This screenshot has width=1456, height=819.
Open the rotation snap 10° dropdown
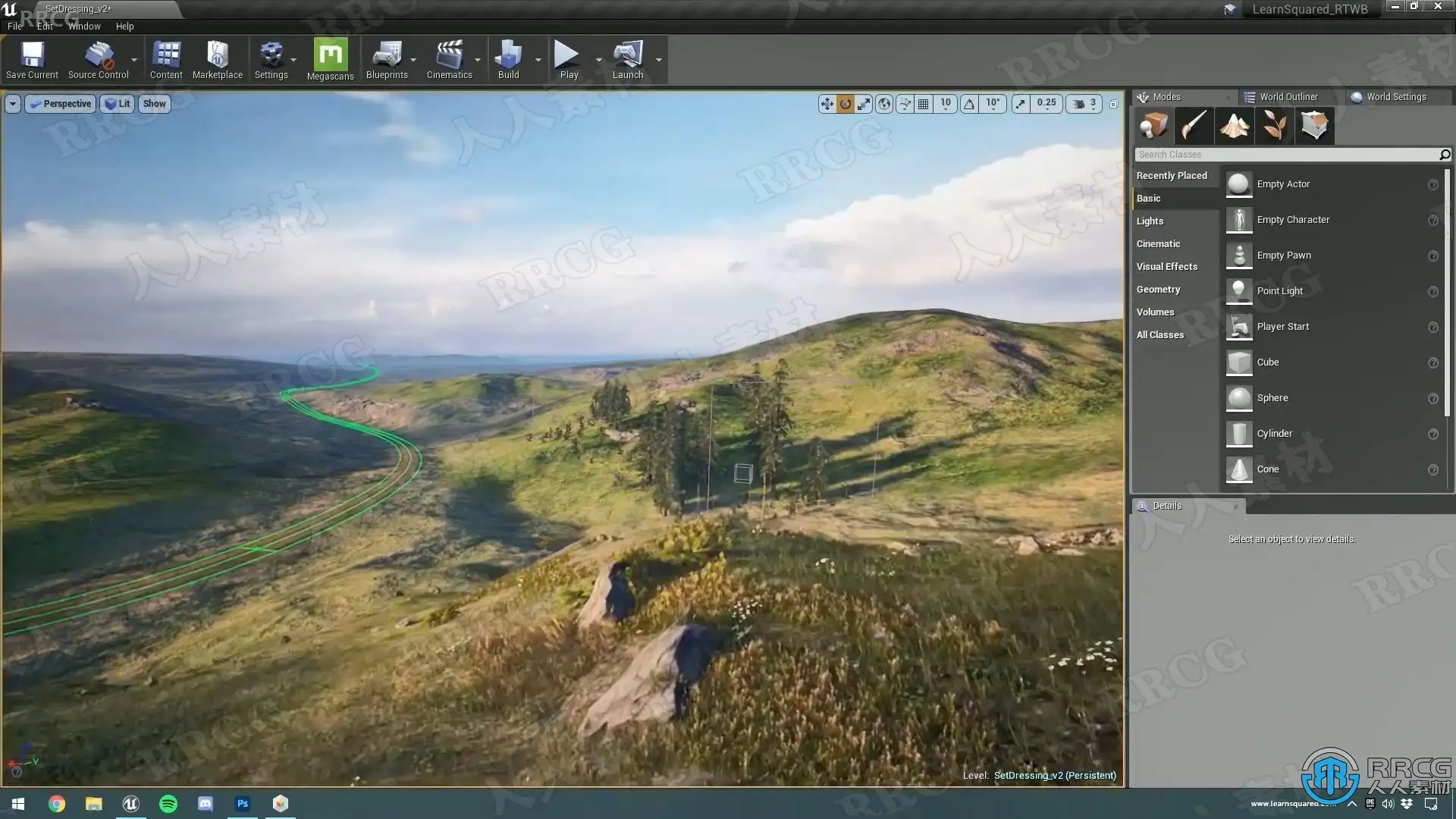pyautogui.click(x=993, y=104)
